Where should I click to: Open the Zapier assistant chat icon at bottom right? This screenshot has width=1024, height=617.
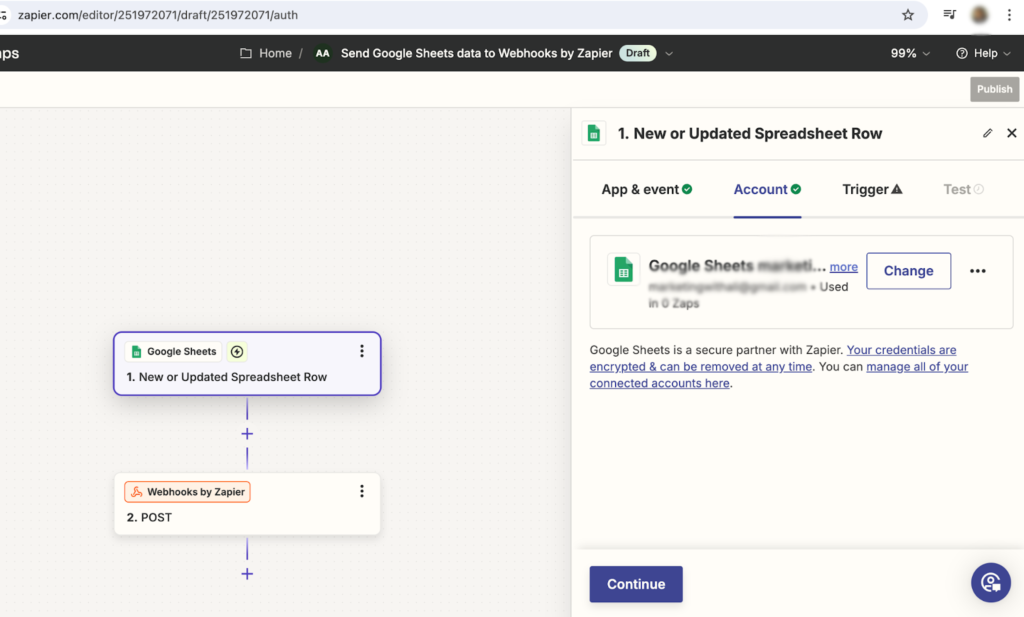pos(990,582)
